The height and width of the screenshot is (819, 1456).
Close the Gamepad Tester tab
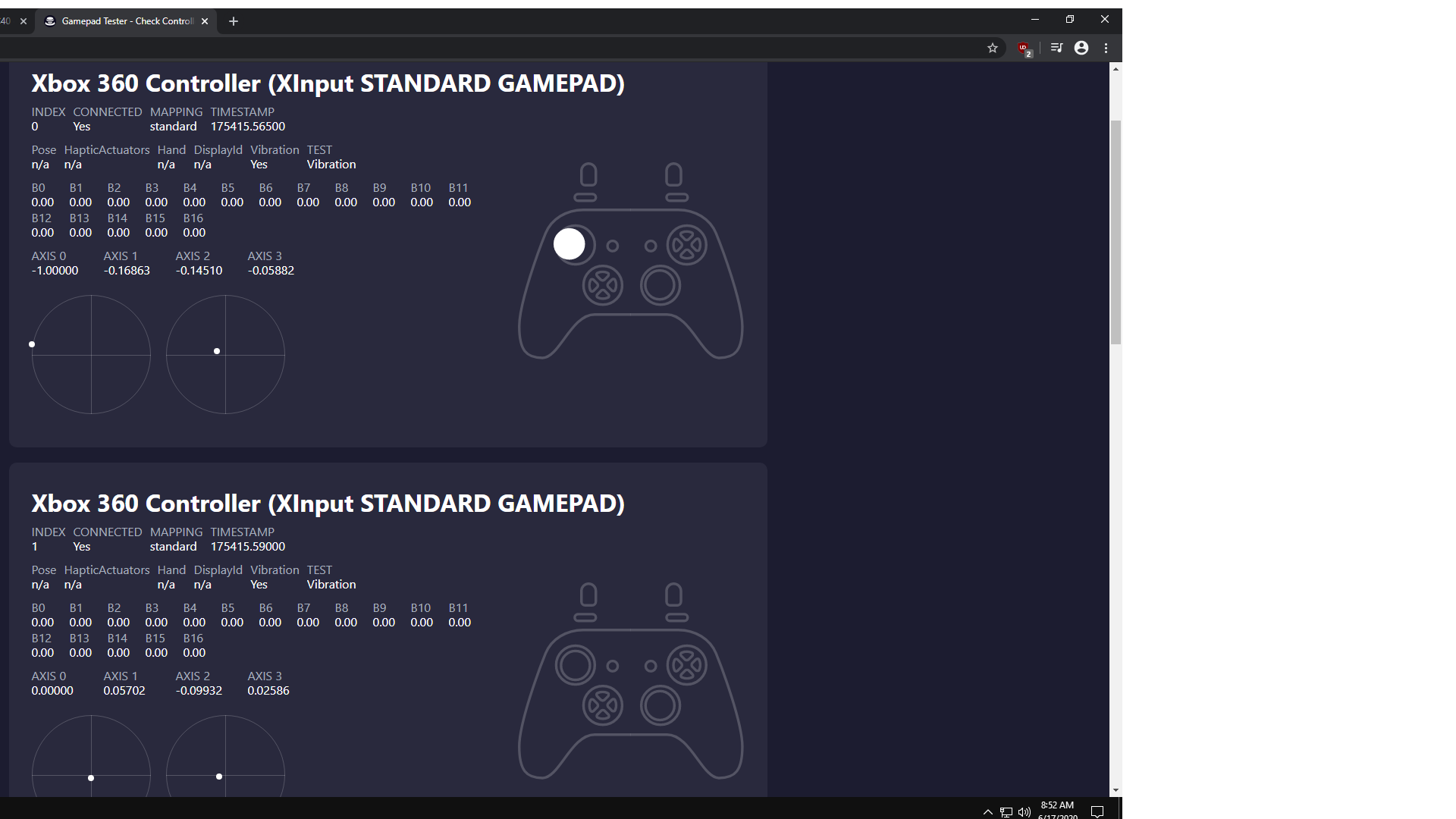[x=205, y=21]
